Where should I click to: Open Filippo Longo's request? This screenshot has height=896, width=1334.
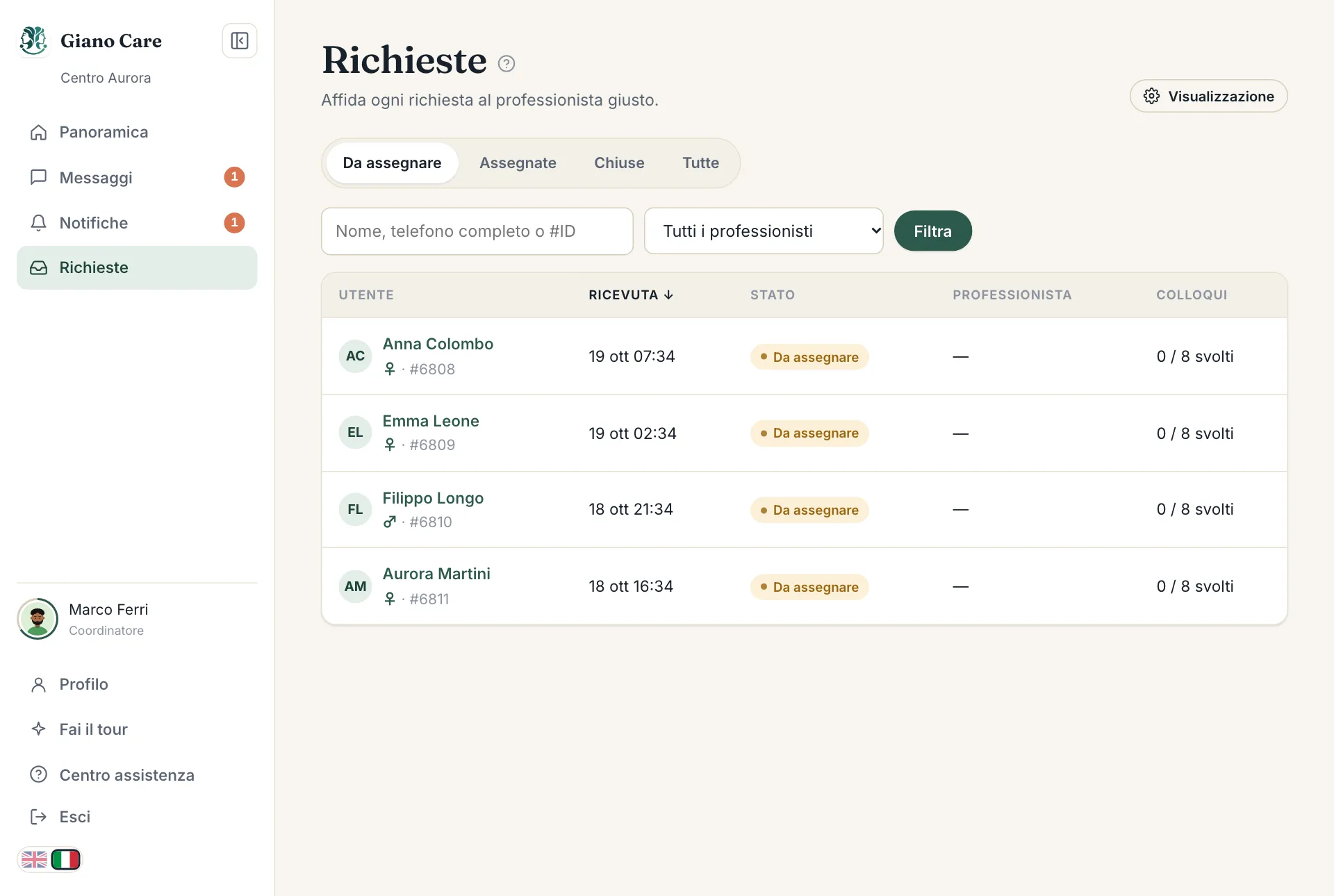(x=433, y=498)
